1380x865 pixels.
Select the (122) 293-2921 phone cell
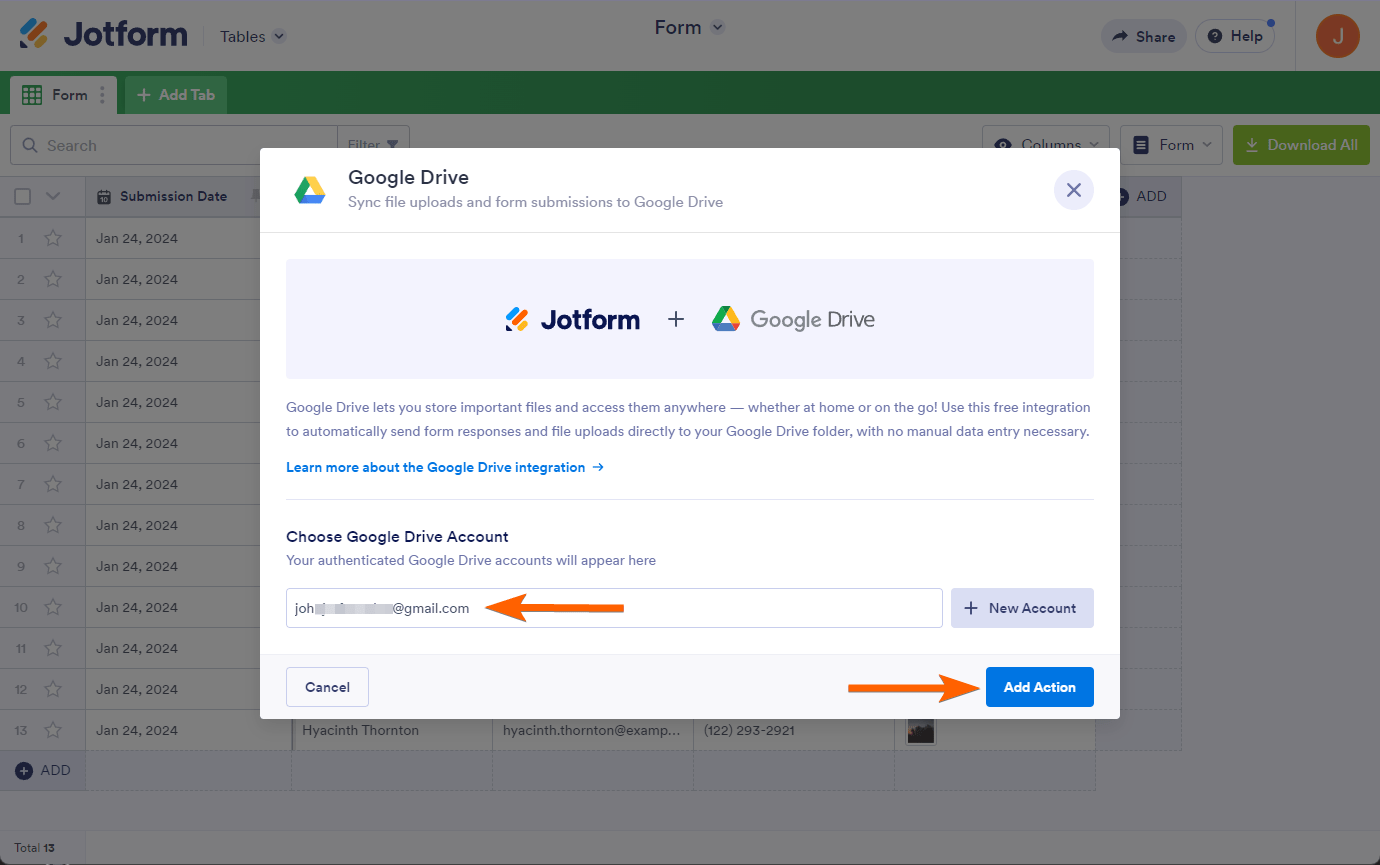pos(794,730)
